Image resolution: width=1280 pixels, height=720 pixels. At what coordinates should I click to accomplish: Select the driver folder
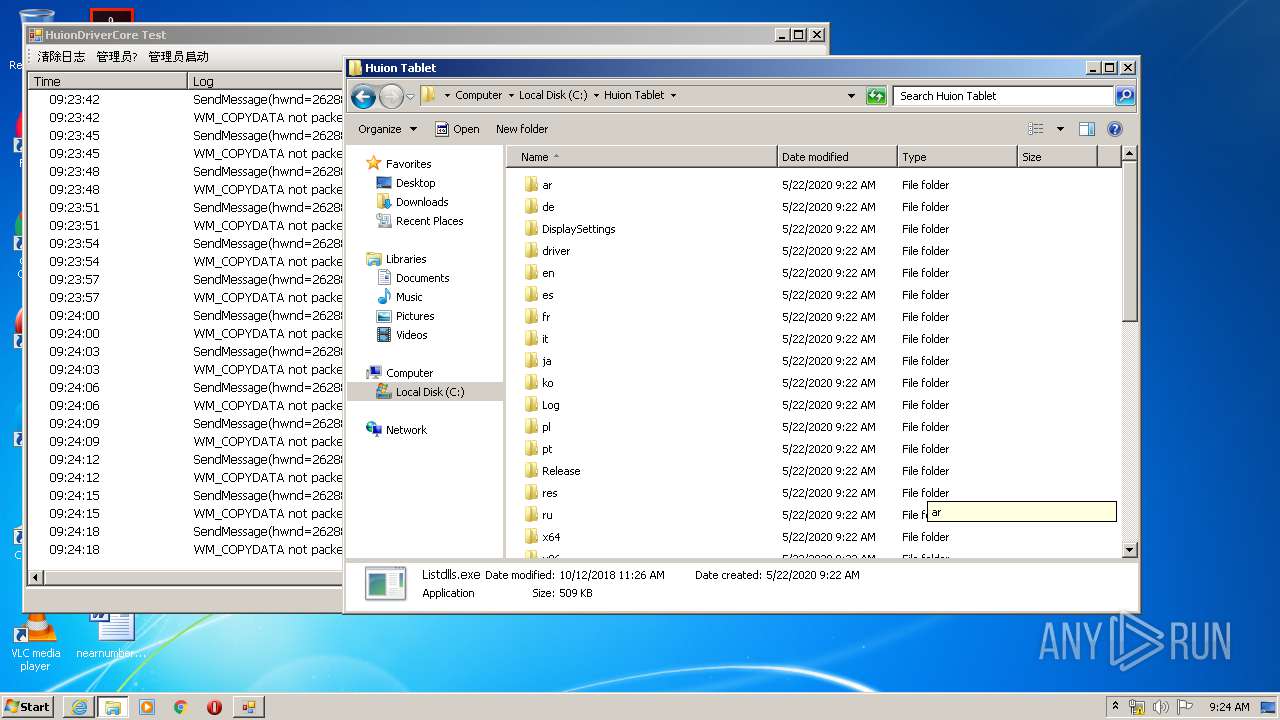(556, 251)
